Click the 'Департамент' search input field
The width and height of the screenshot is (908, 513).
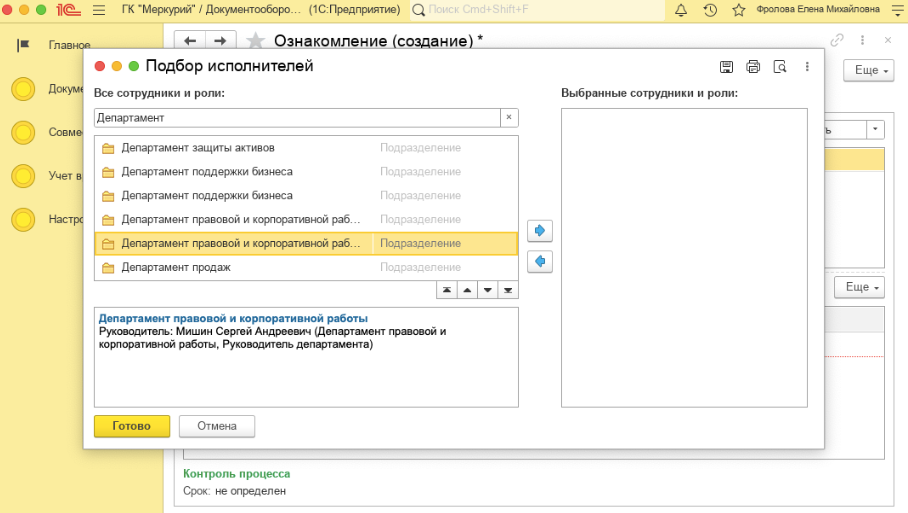coord(296,118)
